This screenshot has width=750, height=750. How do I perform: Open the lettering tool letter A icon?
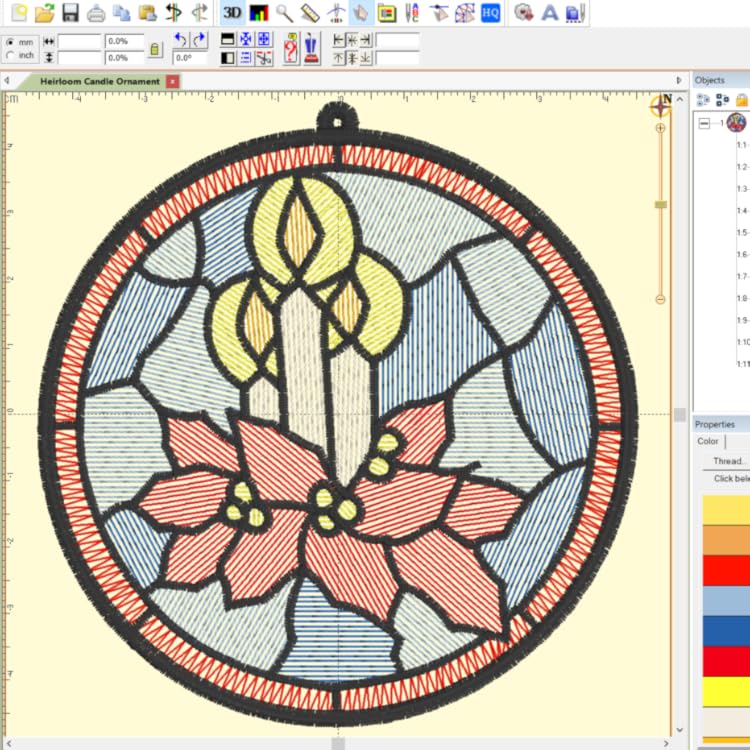[550, 13]
